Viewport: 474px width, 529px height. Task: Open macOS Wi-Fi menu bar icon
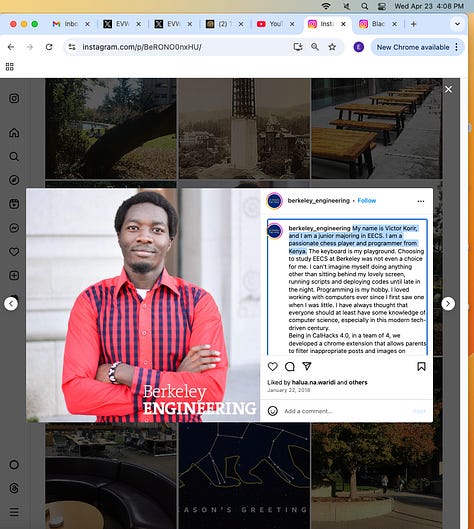[x=326, y=6]
